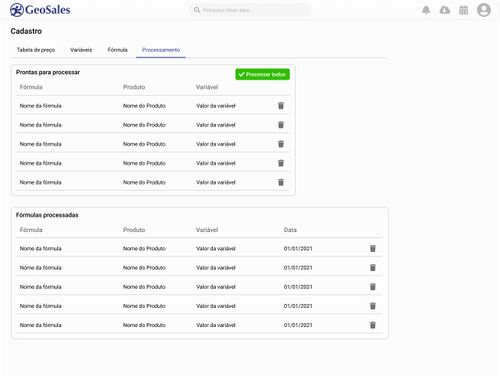Delete second row in Fórmulas processadas
The height and width of the screenshot is (376, 500).
coord(373,268)
